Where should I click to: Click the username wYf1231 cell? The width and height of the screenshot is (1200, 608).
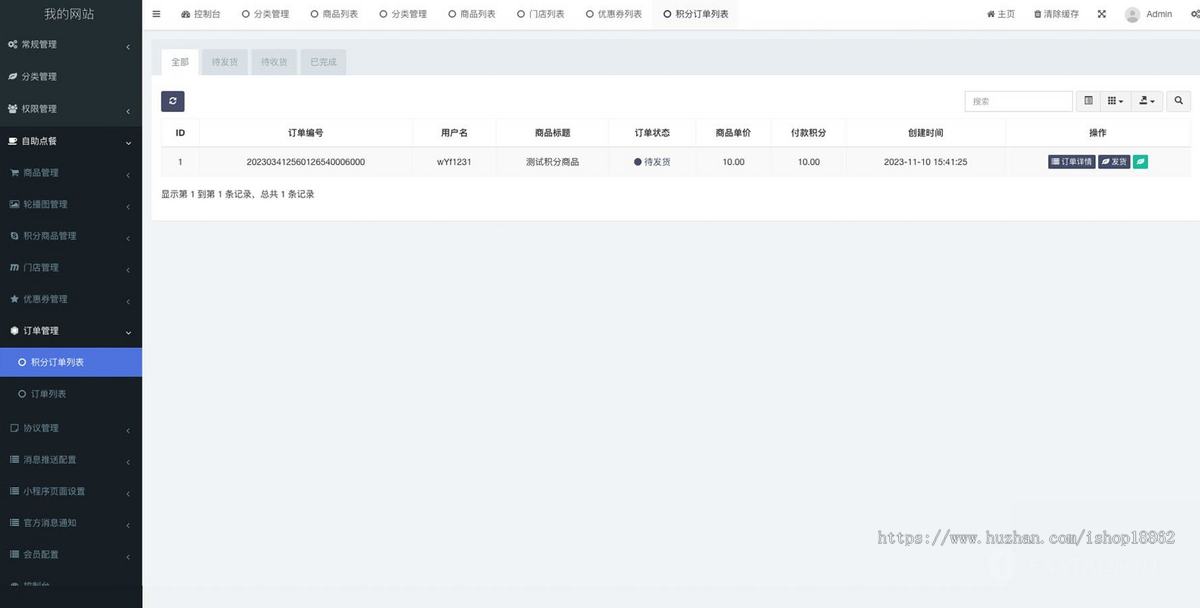[x=454, y=162]
